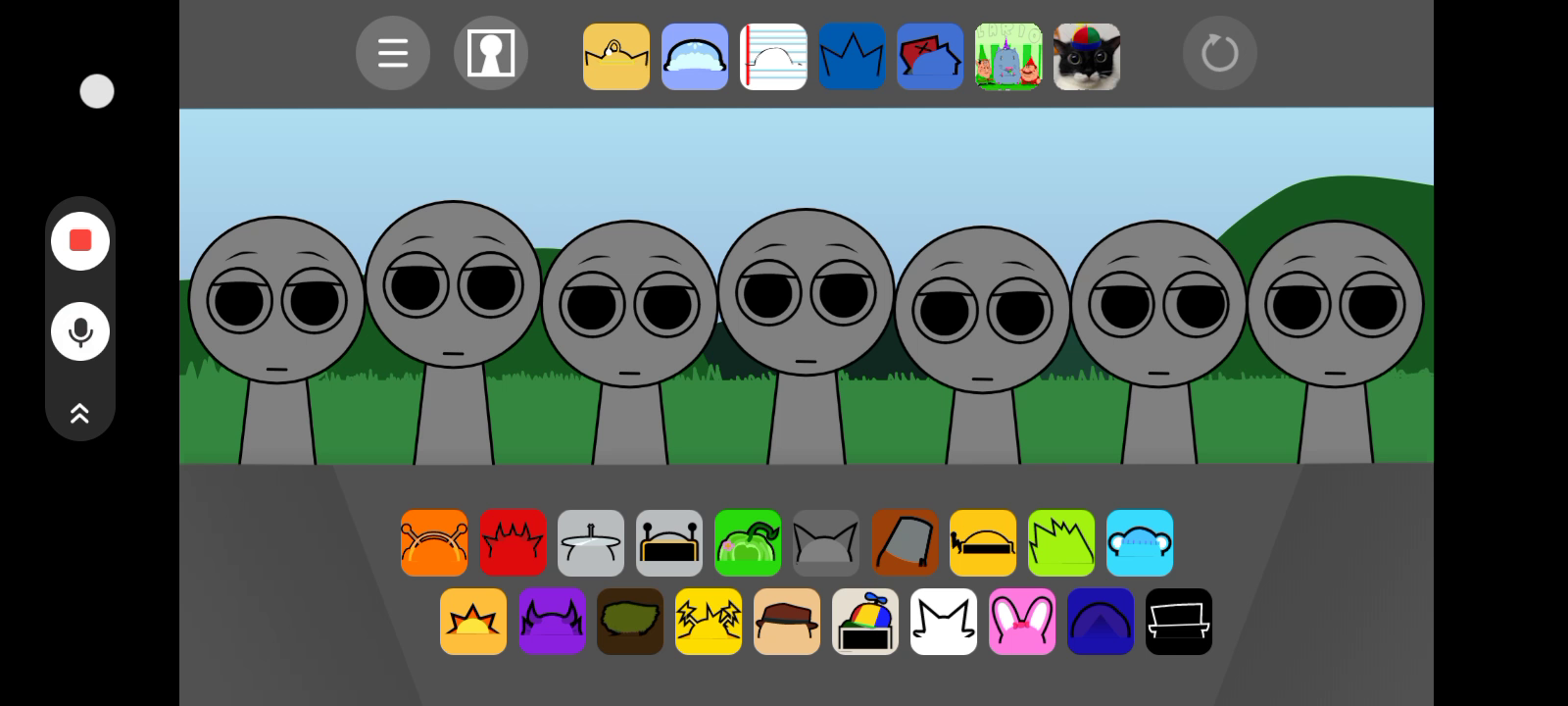This screenshot has width=1568, height=706.
Task: Select the purple horned character icon
Action: [552, 622]
